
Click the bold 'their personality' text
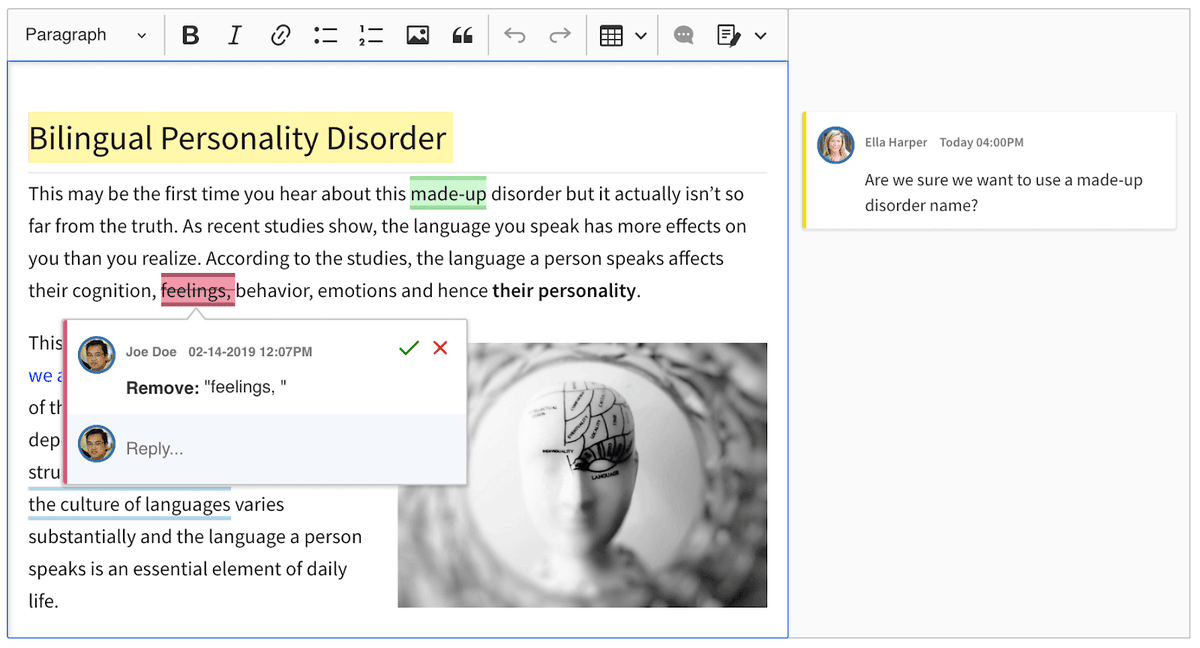point(564,291)
